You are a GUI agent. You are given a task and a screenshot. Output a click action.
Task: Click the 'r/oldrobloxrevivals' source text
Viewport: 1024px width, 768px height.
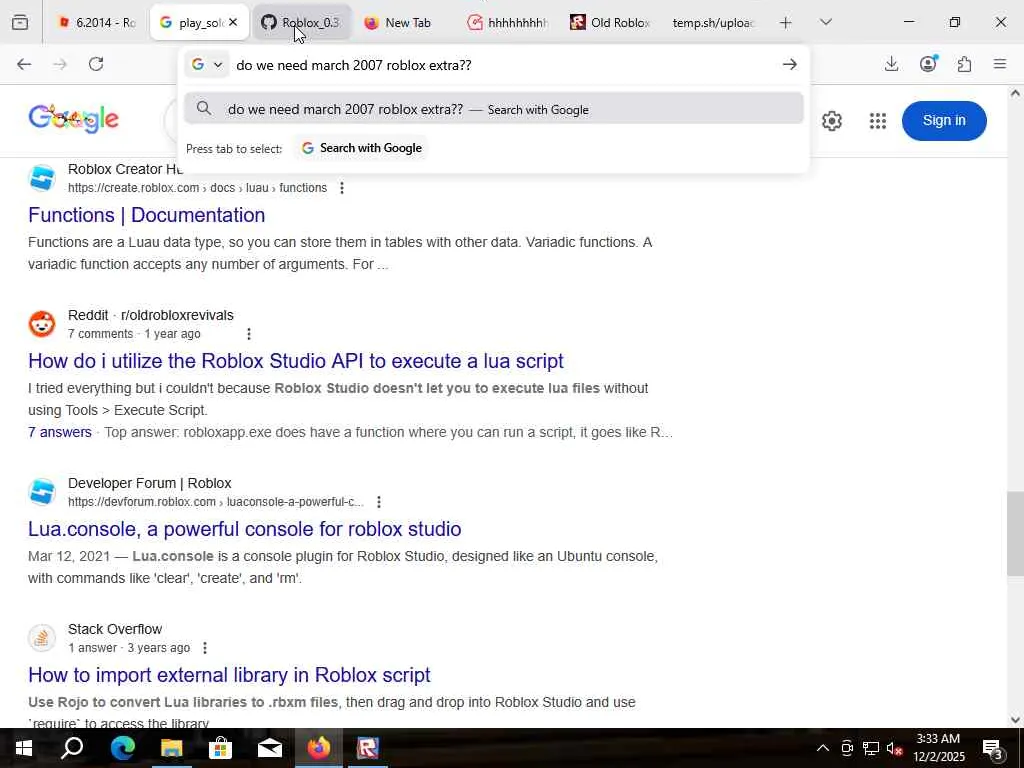[x=177, y=315]
